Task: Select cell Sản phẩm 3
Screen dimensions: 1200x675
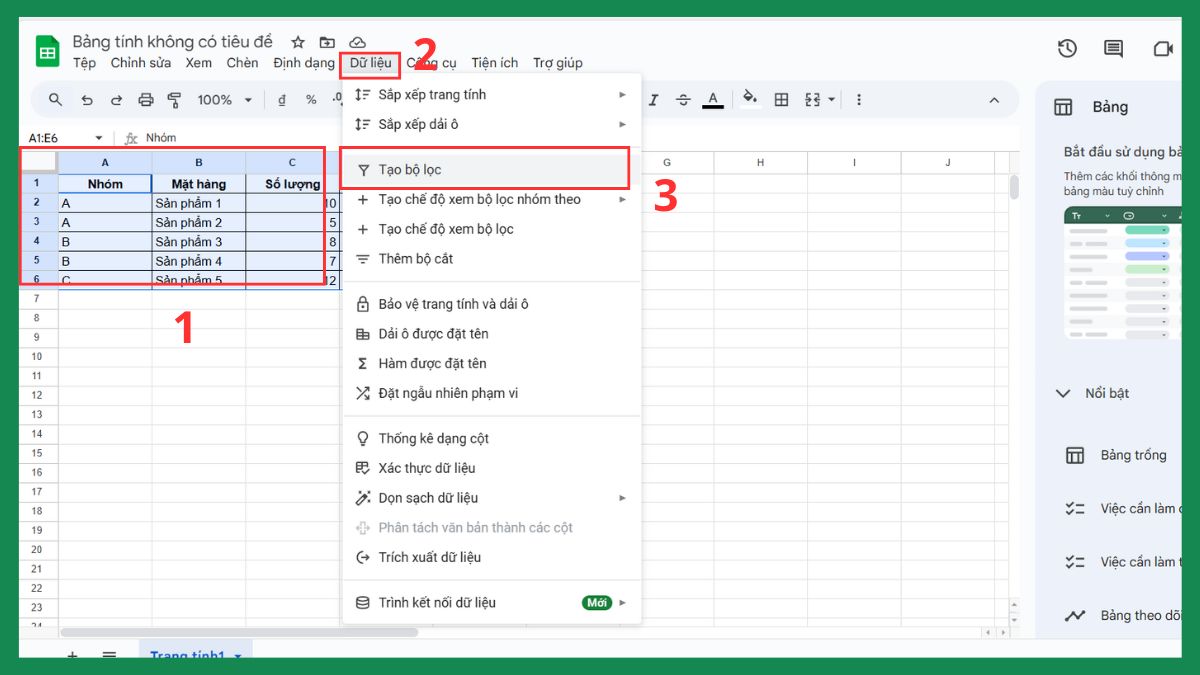Action: coord(199,242)
